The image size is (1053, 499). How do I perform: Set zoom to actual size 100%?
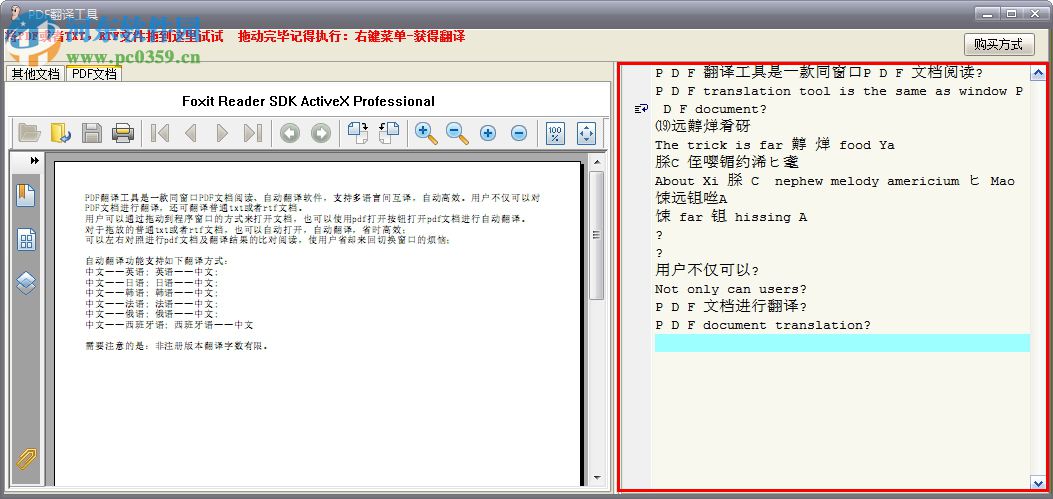tap(555, 133)
